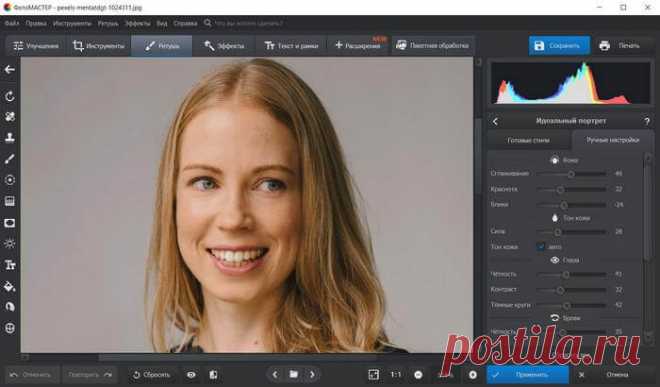Screen dimensions: 660x387
Task: Switch to Готовые стили tab
Action: click(529, 140)
